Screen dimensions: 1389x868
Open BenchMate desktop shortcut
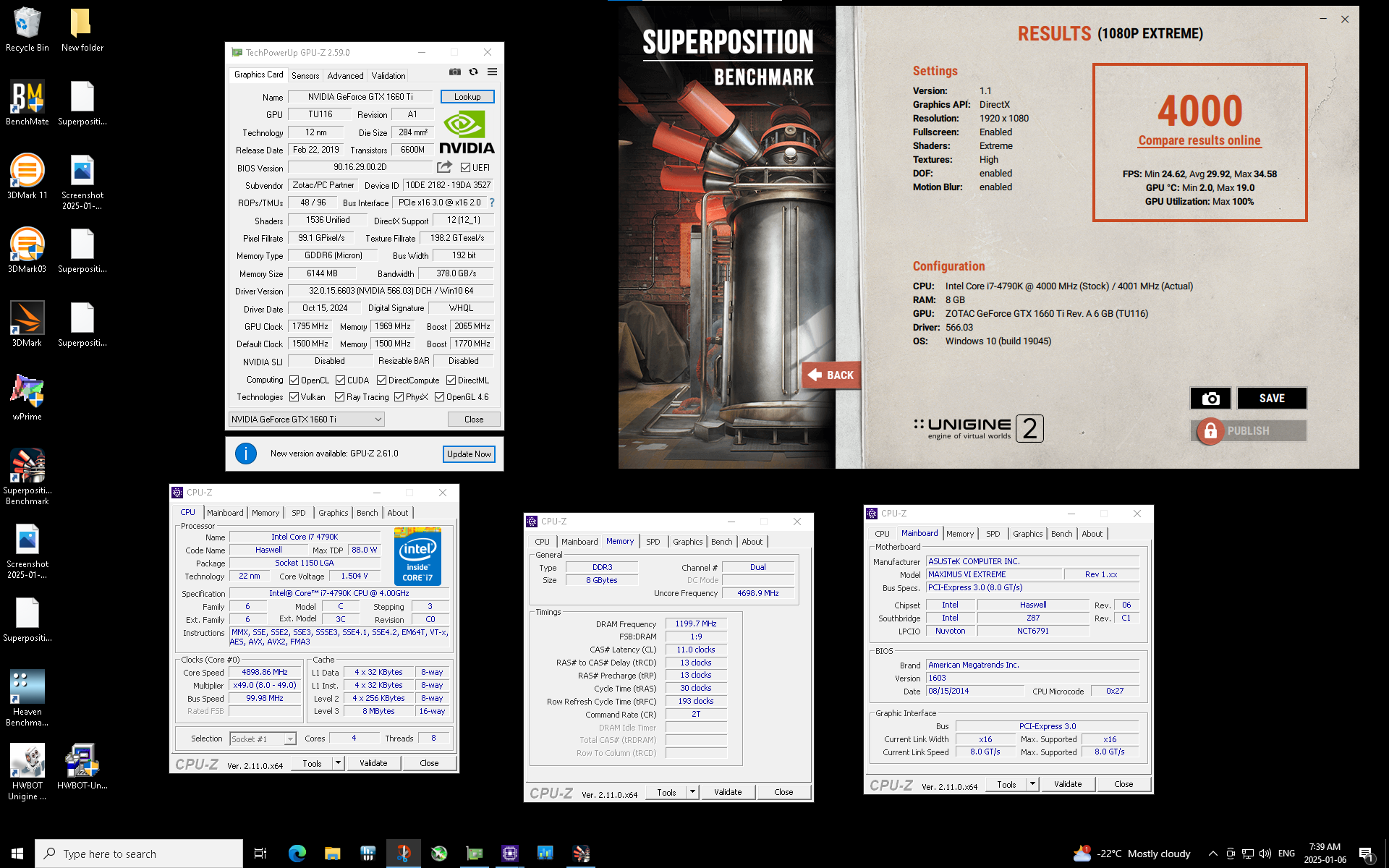pos(27,103)
